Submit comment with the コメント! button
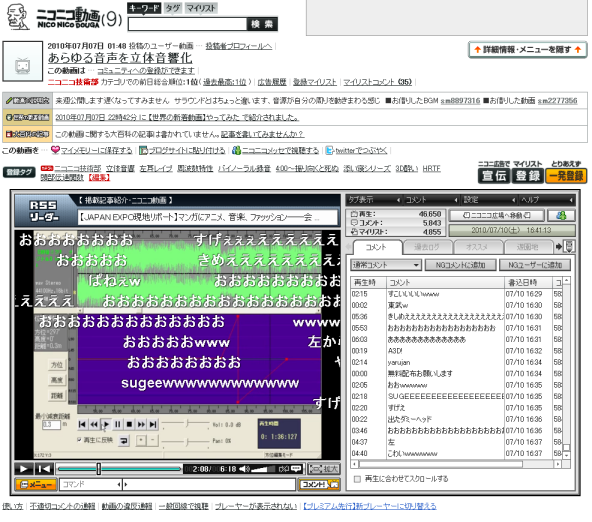This screenshot has width=592, height=522. (x=319, y=484)
